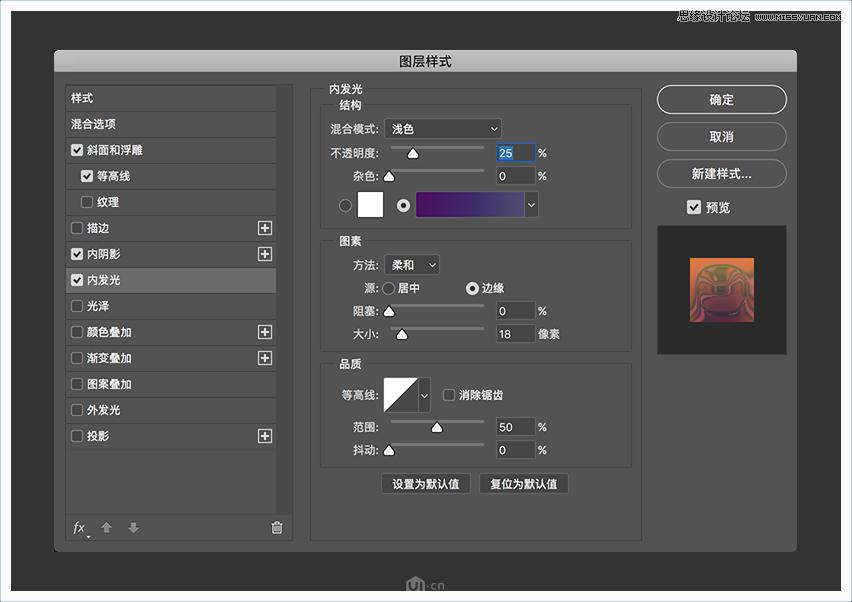Add another 描边 instance via its plus icon
The width and height of the screenshot is (852, 602).
[265, 228]
